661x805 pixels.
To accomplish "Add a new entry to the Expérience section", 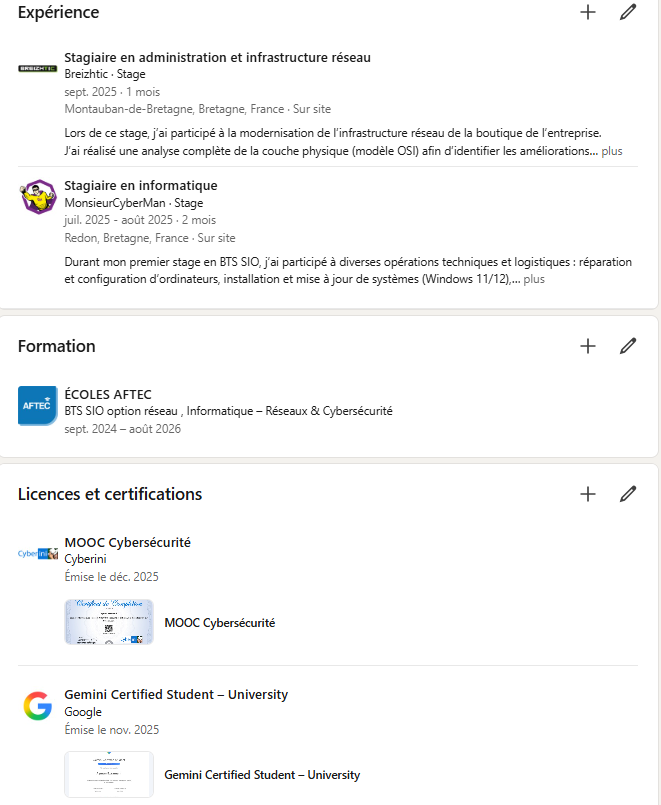I will [588, 12].
